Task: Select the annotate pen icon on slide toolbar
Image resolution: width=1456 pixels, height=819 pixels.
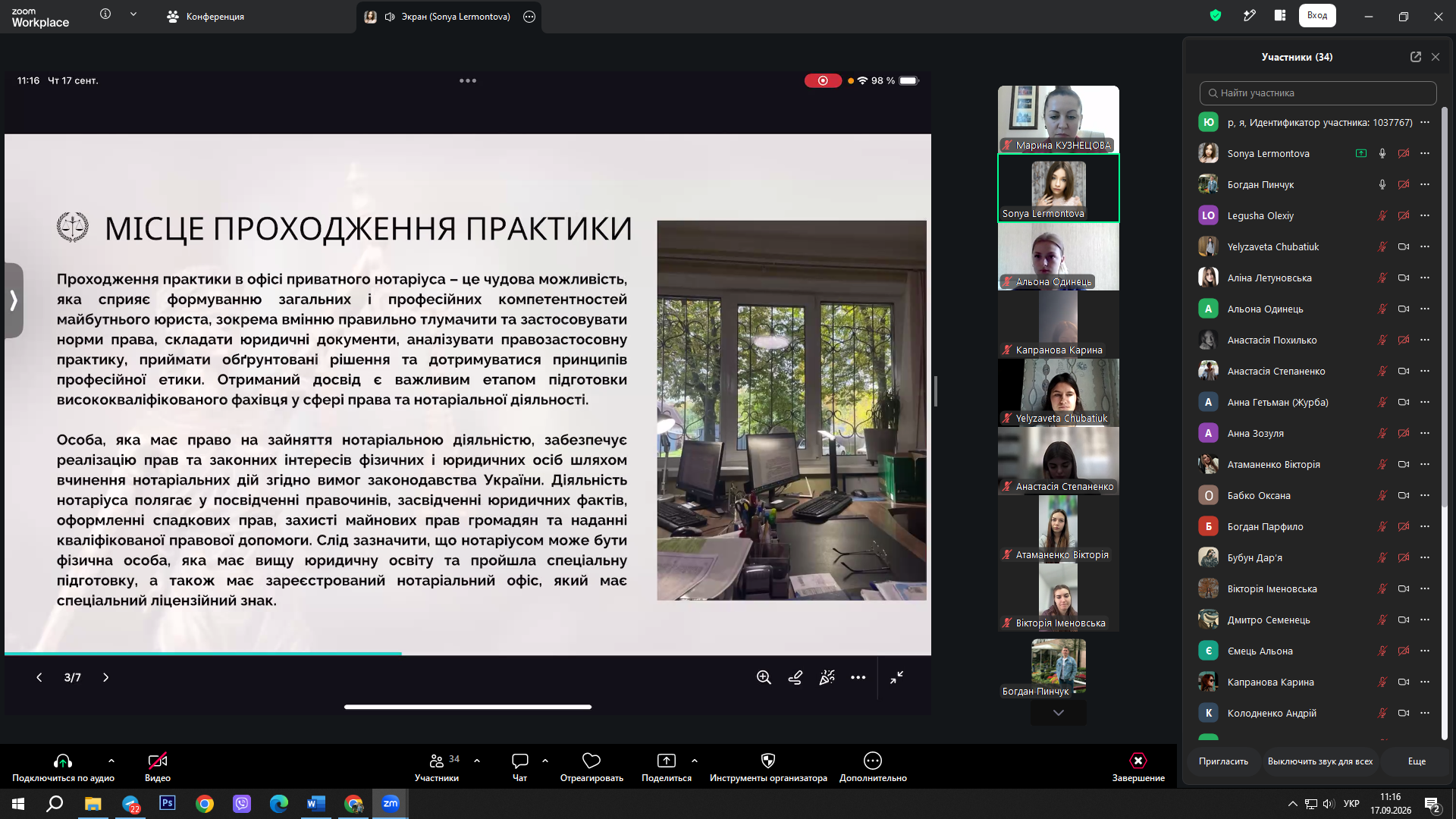Action: (795, 677)
